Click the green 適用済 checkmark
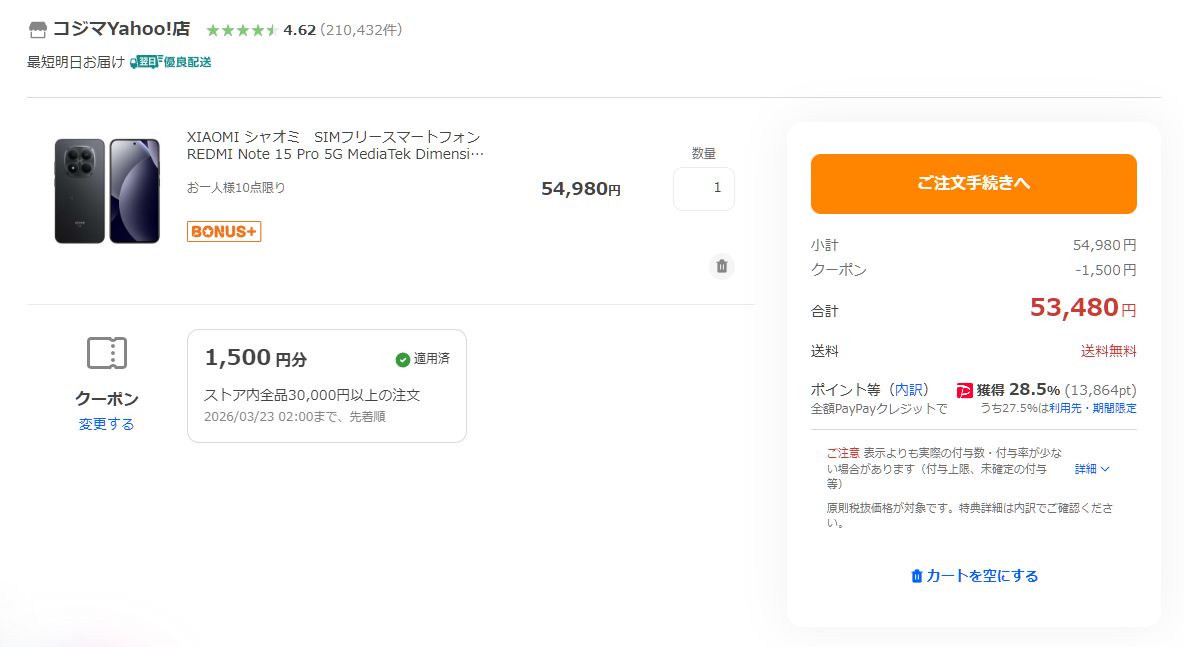The height and width of the screenshot is (647, 1184). 403,359
